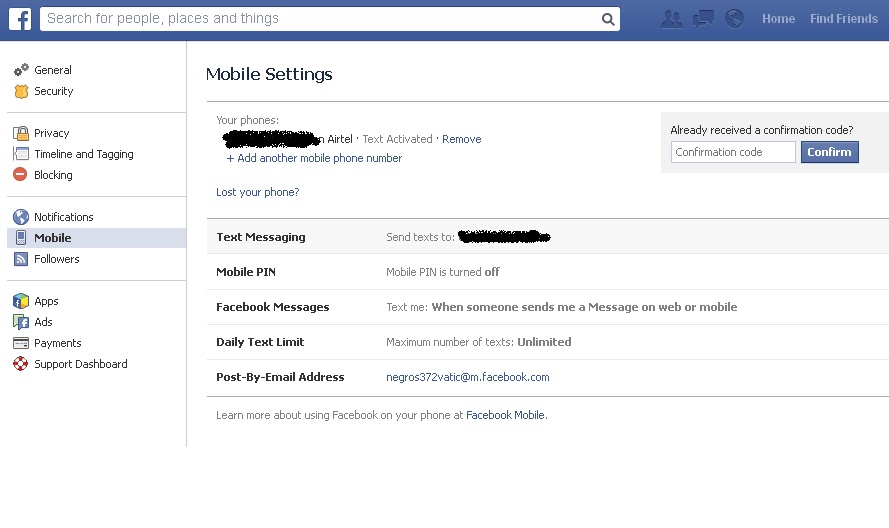
Task: Click the 'Text Activated' status text
Action: [397, 139]
